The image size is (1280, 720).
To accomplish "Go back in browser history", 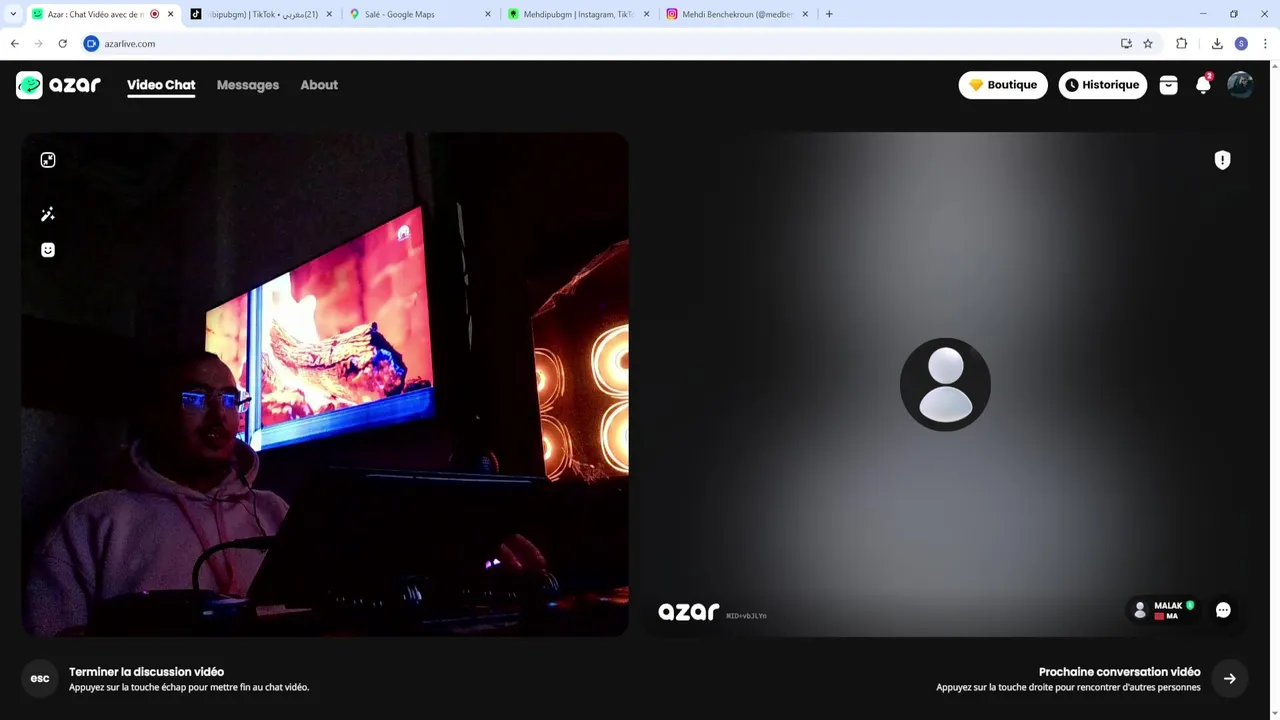I will coord(15,44).
